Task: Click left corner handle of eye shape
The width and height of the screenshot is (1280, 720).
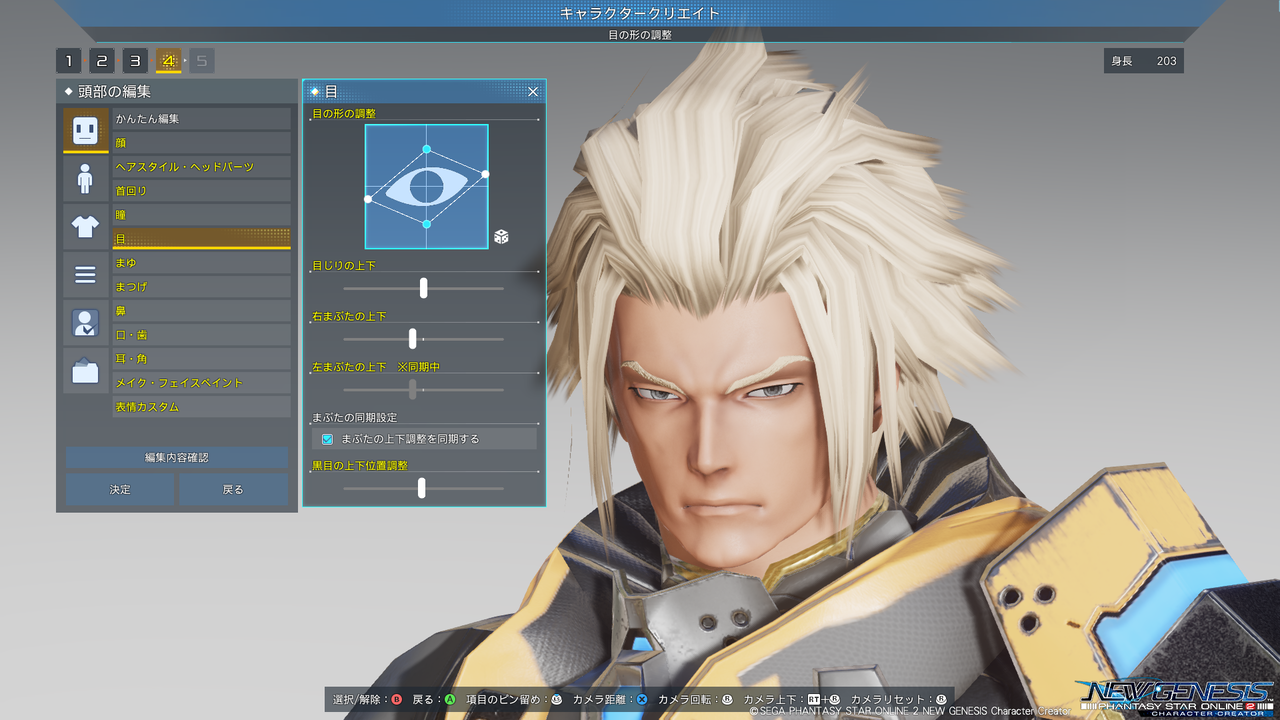Action: (368, 199)
